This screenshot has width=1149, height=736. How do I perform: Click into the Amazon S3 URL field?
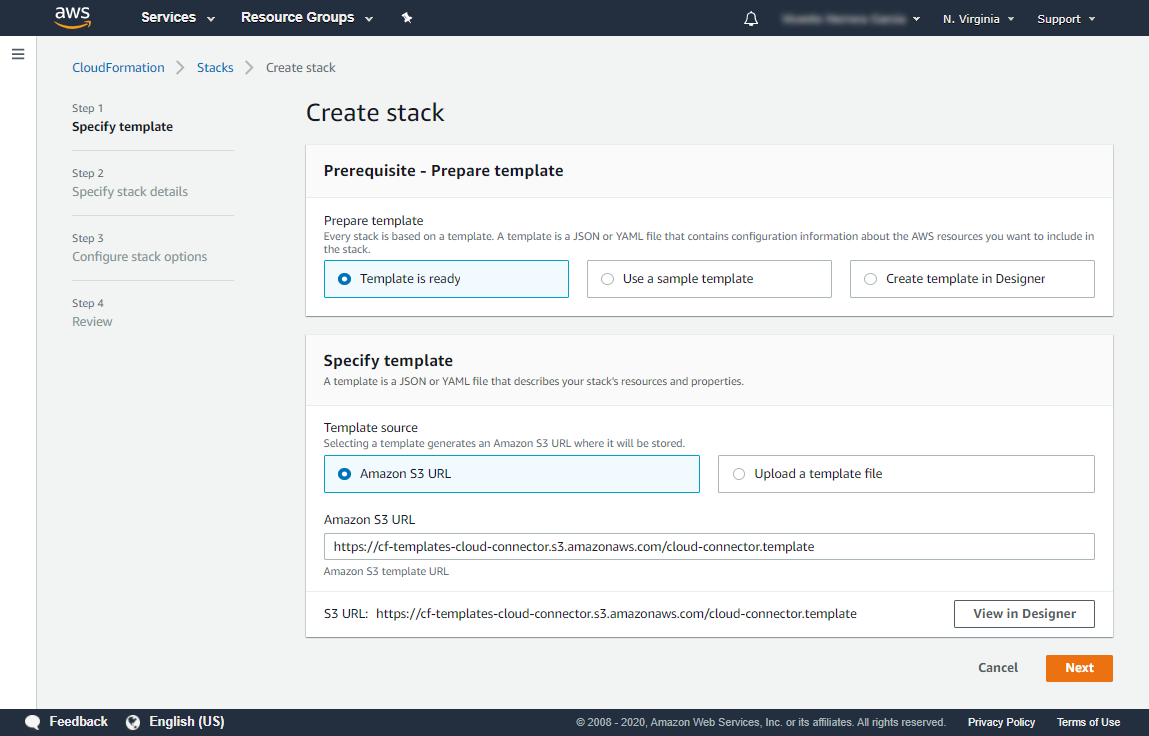pos(709,547)
